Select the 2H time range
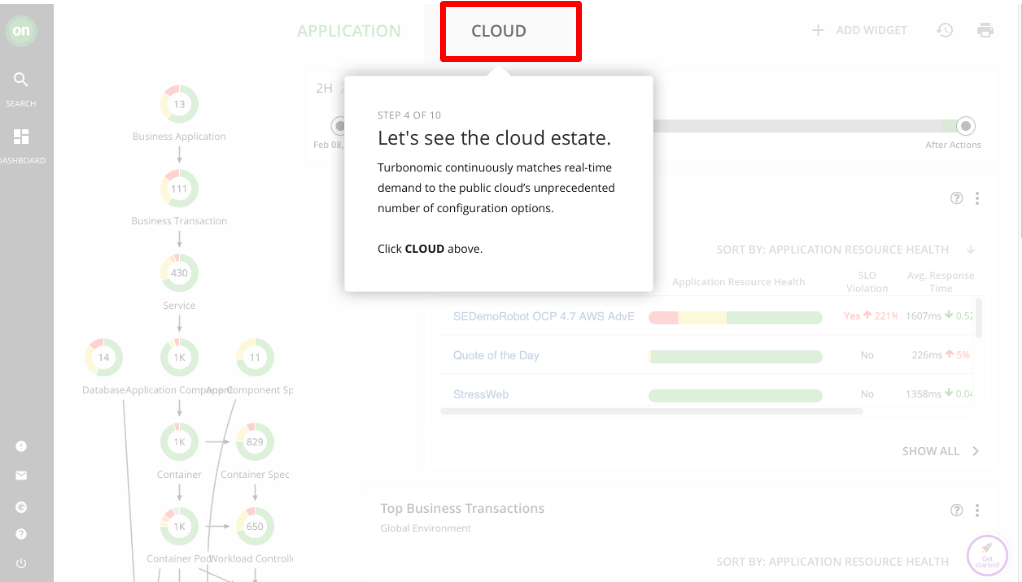This screenshot has width=1022, height=582. click(x=324, y=88)
